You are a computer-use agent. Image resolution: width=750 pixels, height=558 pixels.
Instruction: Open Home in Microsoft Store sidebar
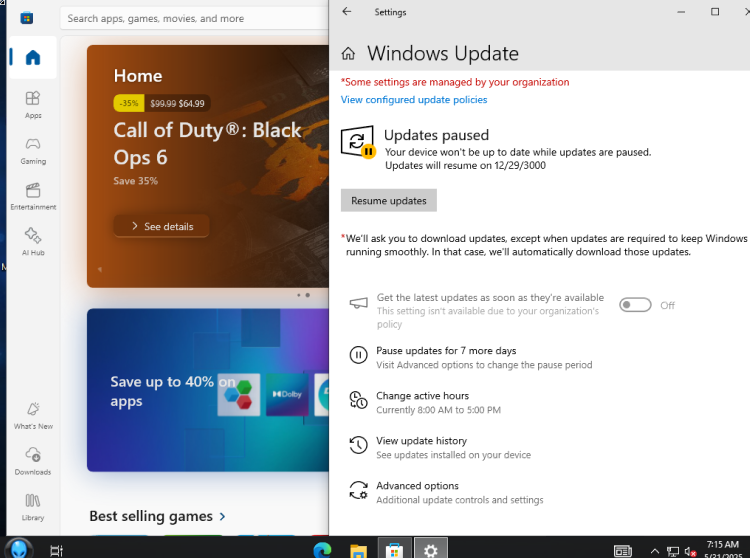(x=33, y=57)
